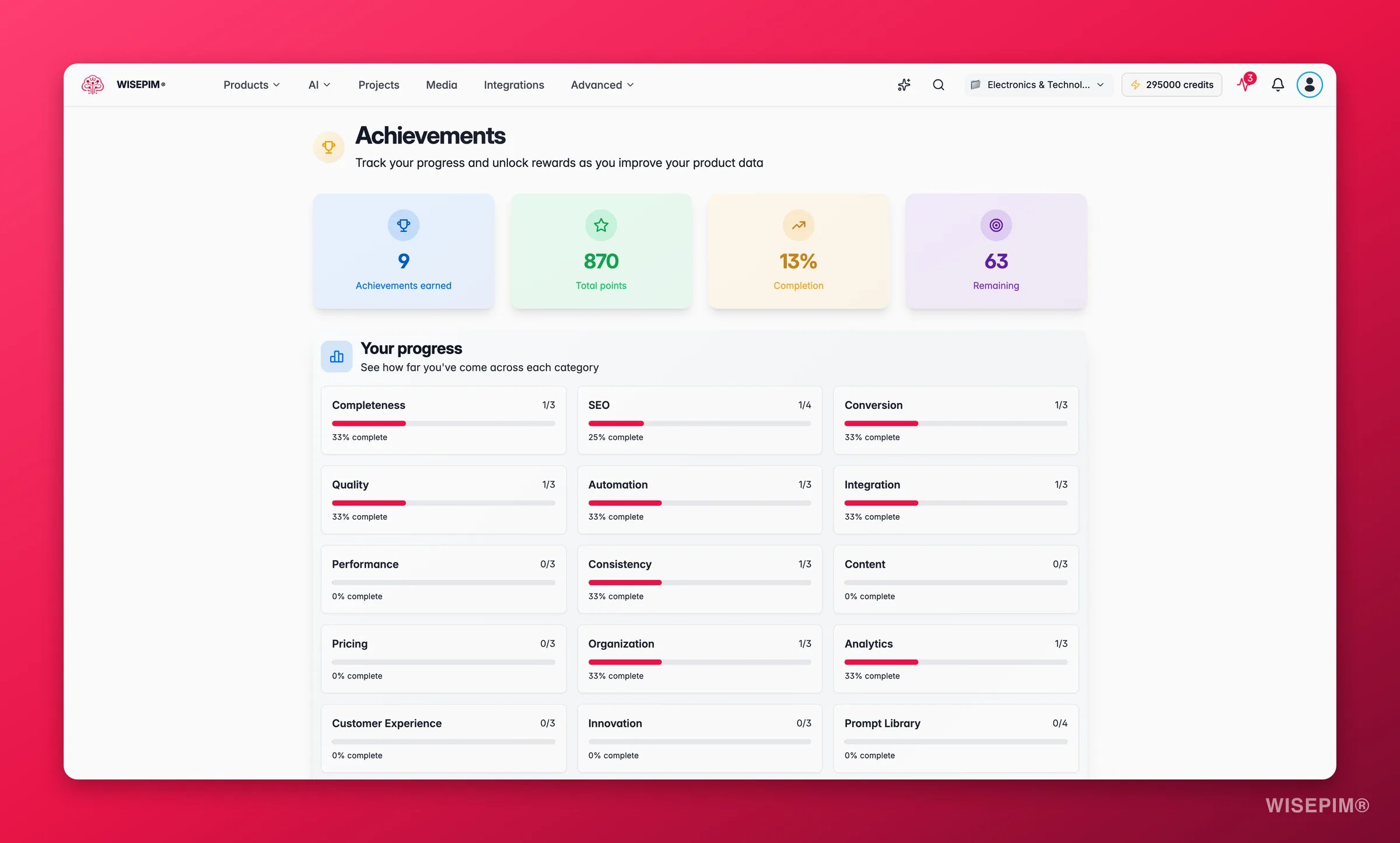Click the purple target icon above 63
1400x843 pixels.
coord(996,225)
